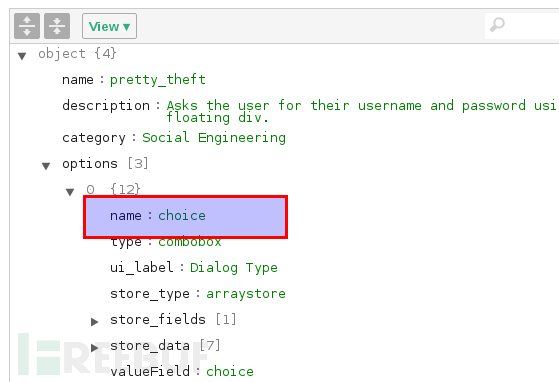Open the View dropdown menu
Screen dimensions: 559x382
109,26
